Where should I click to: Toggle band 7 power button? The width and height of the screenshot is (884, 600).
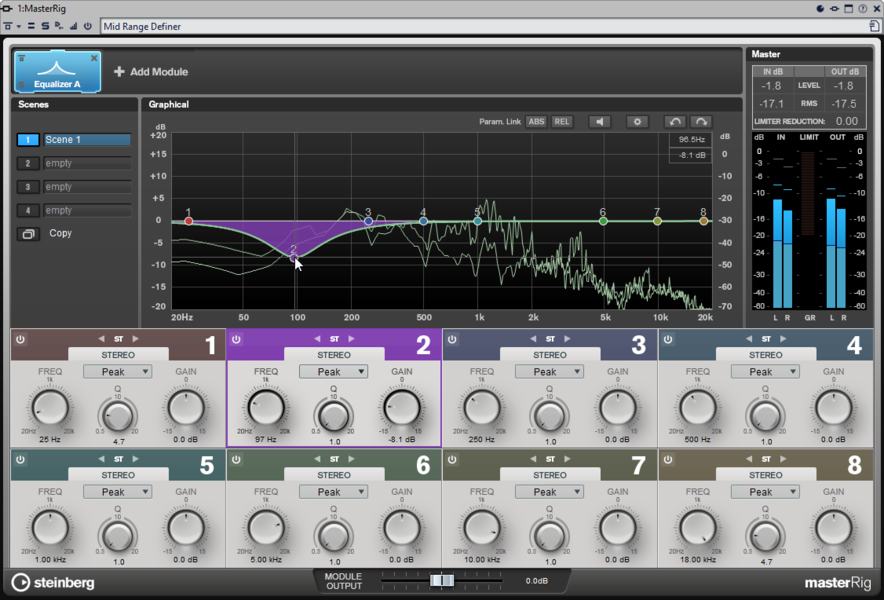pyautogui.click(x=452, y=460)
